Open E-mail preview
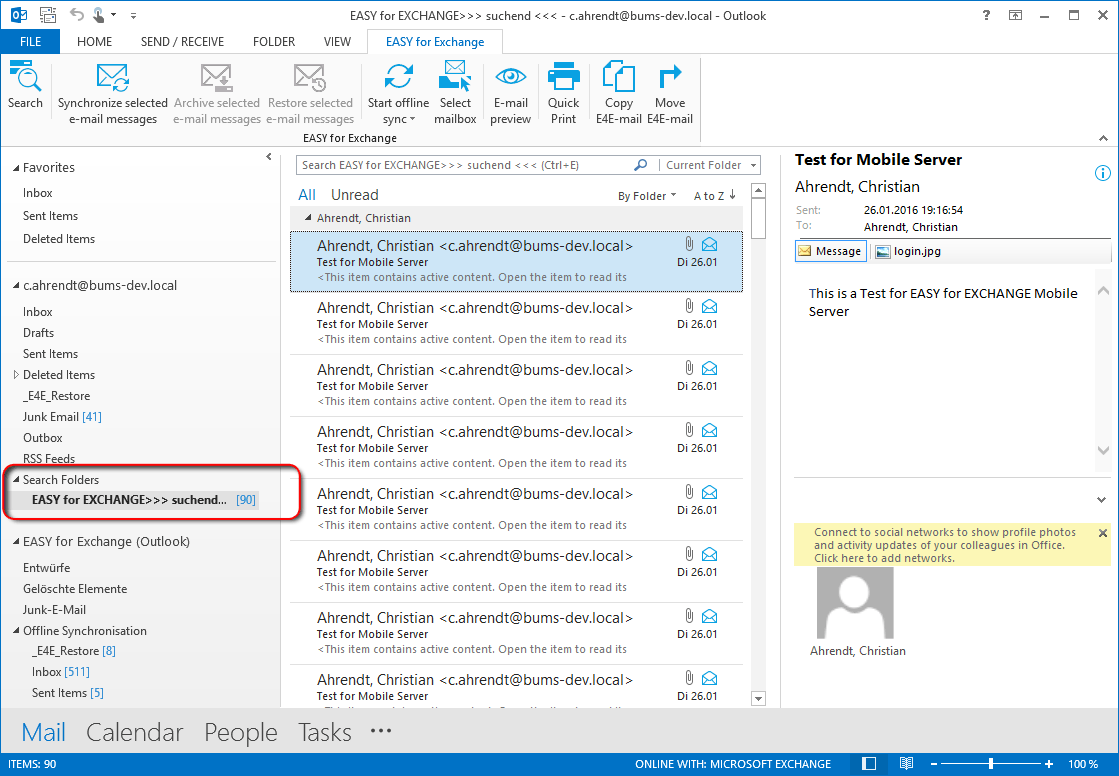 pyautogui.click(x=510, y=93)
